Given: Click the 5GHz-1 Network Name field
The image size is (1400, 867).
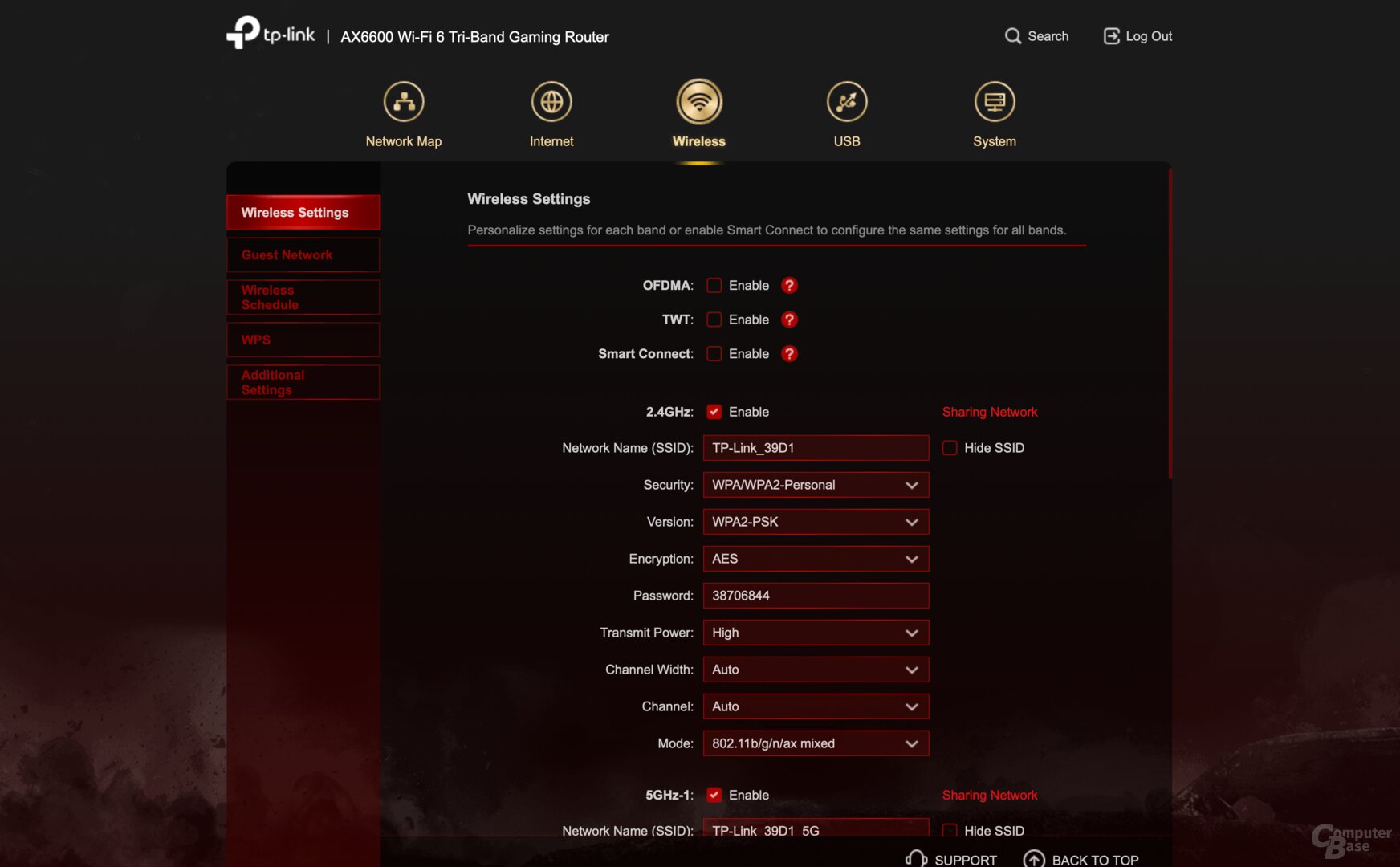Looking at the screenshot, I should [x=816, y=829].
